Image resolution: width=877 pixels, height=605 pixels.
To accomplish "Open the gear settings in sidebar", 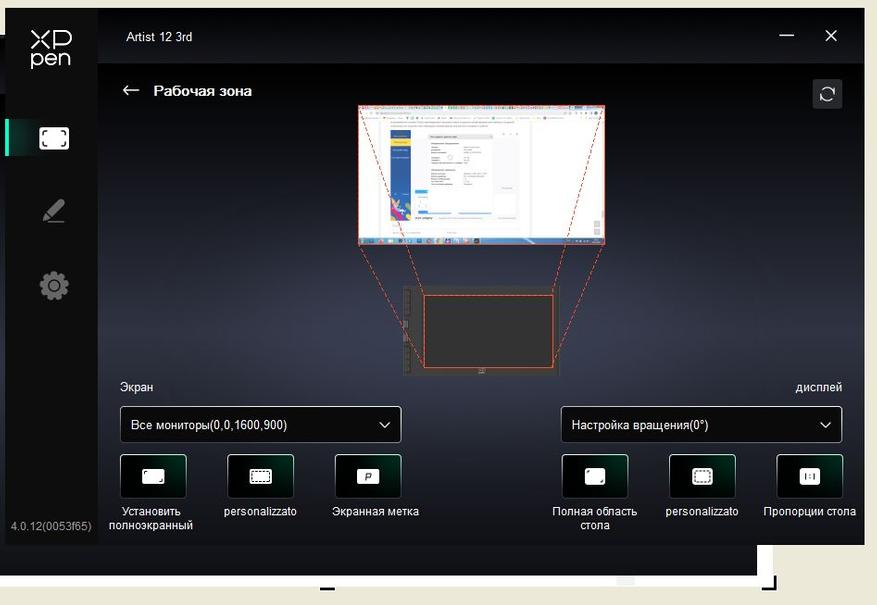I will [54, 286].
